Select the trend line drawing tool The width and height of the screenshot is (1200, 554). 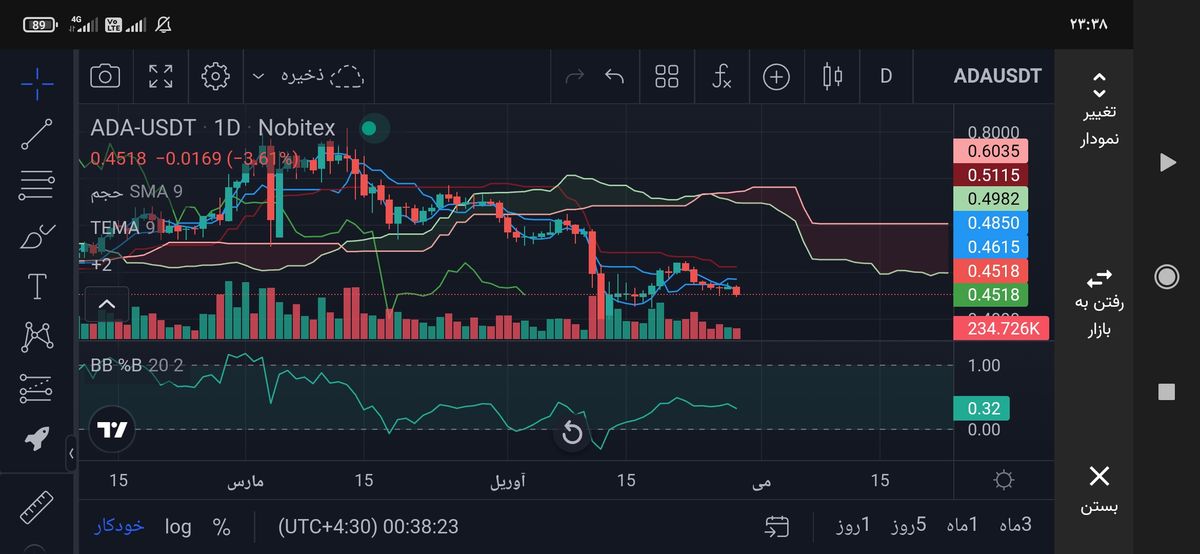[37, 134]
